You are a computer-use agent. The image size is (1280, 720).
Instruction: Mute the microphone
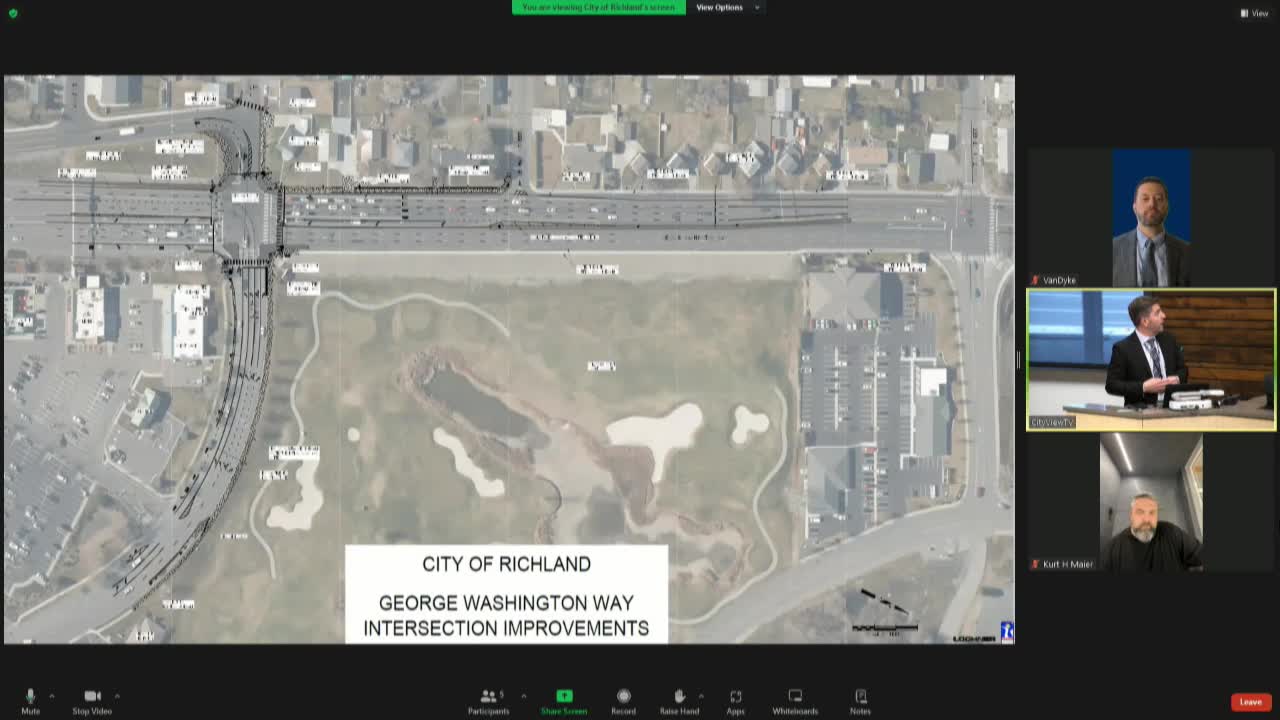point(30,697)
